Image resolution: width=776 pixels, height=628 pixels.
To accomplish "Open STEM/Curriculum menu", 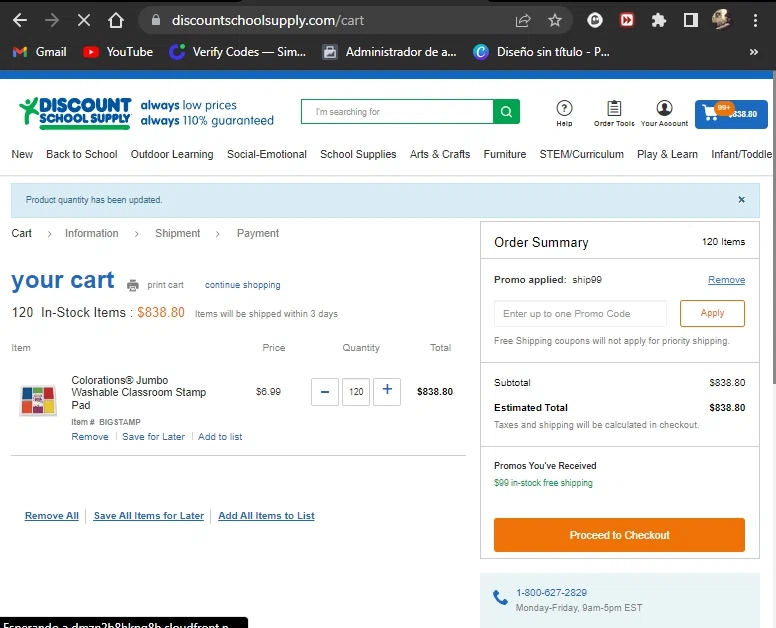I will pos(582,154).
